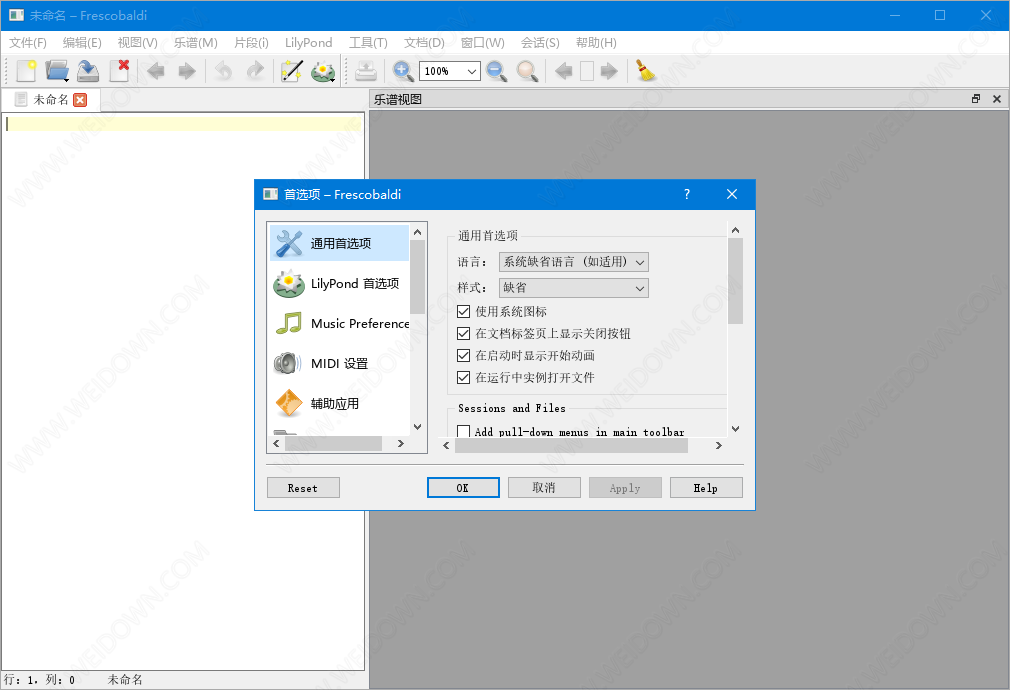Image resolution: width=1010 pixels, height=690 pixels.
Task: Open the LilyPond menu
Action: click(x=309, y=43)
